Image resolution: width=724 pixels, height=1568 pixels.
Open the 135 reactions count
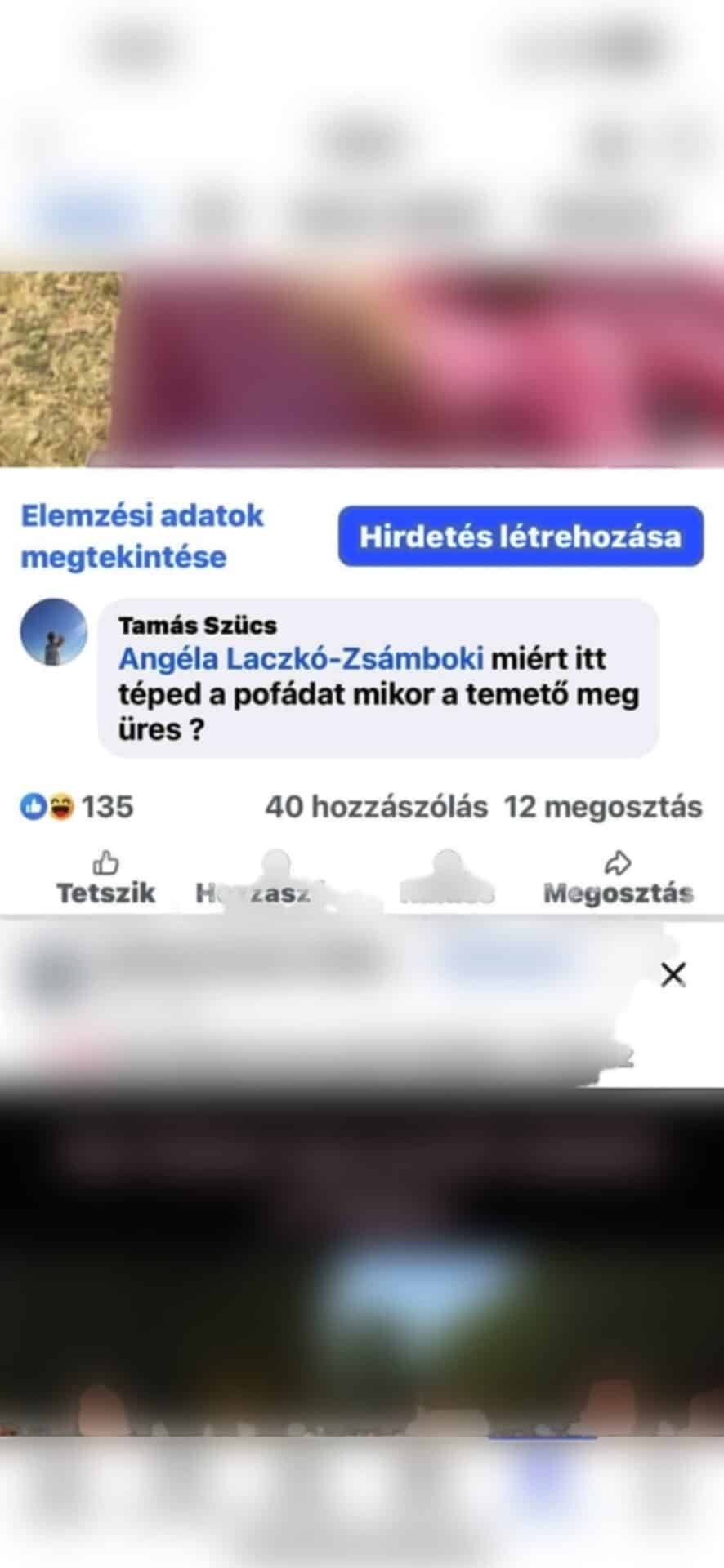tap(107, 807)
